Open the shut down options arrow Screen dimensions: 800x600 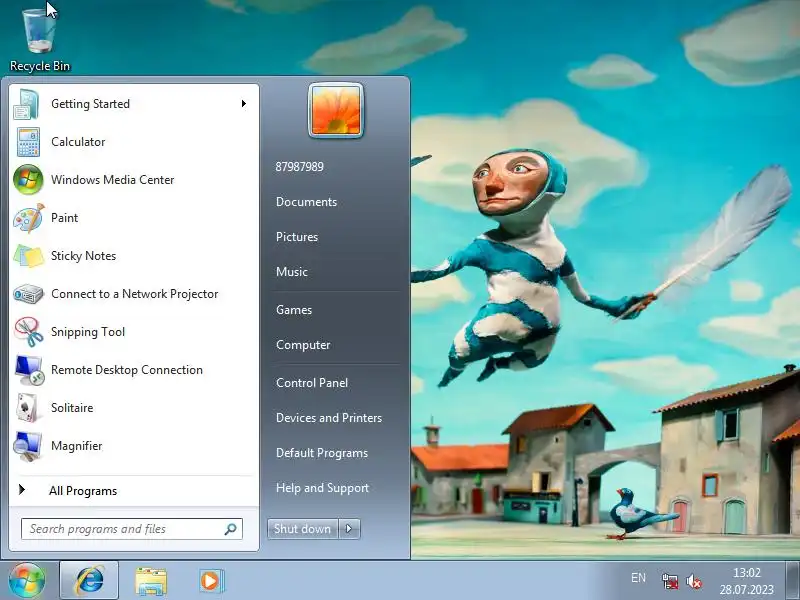click(x=349, y=529)
